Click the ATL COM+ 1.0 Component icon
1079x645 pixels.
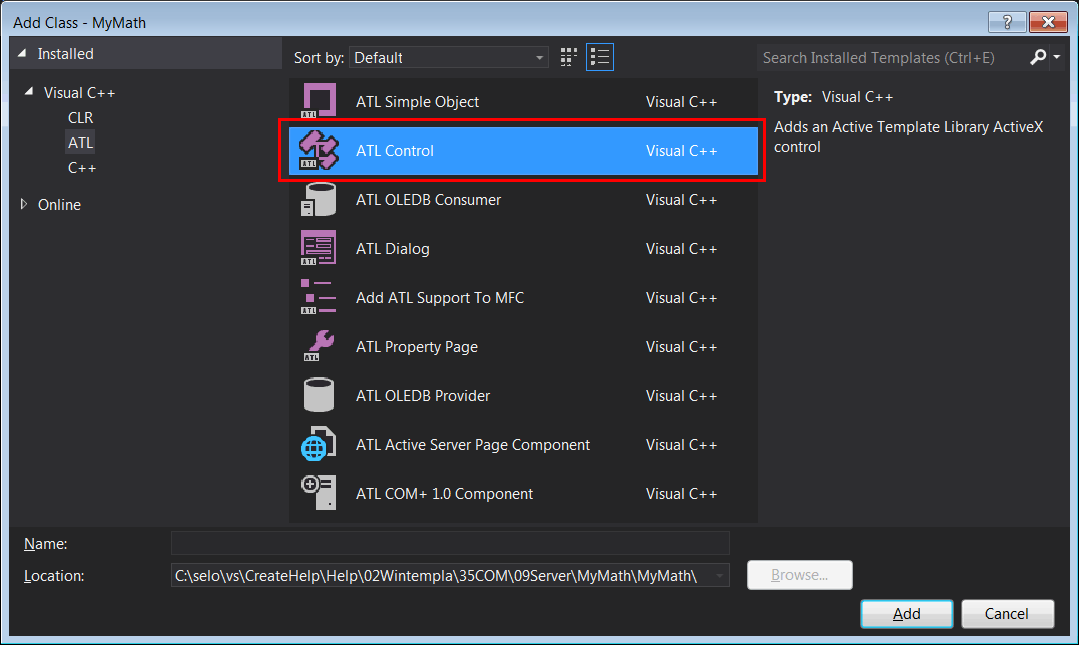coord(319,494)
